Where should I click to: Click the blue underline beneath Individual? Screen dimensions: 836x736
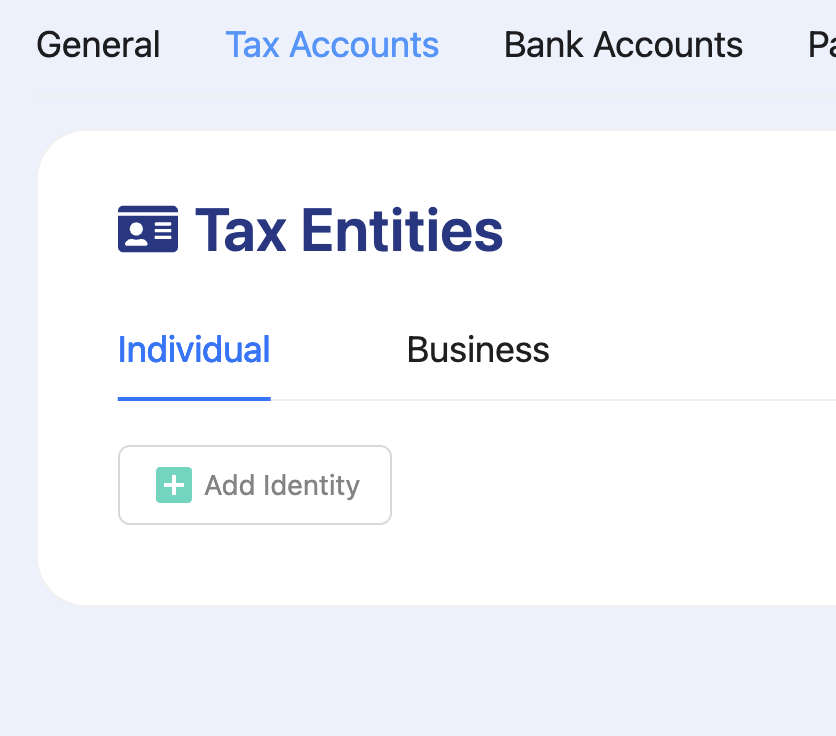point(194,398)
